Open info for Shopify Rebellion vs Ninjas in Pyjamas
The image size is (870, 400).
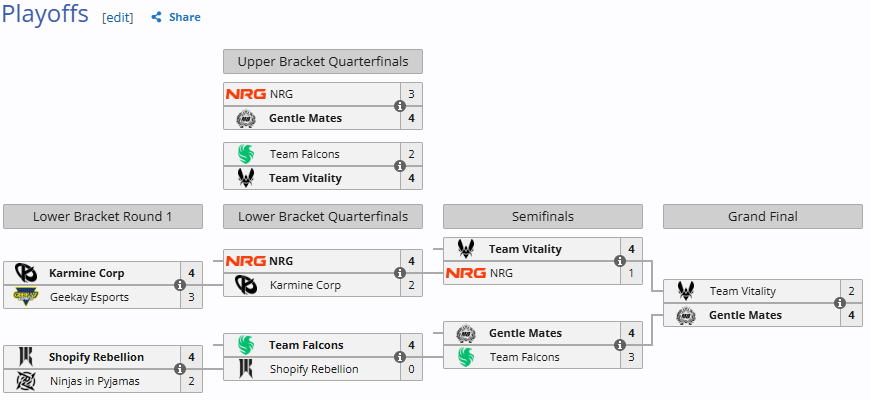coord(180,369)
